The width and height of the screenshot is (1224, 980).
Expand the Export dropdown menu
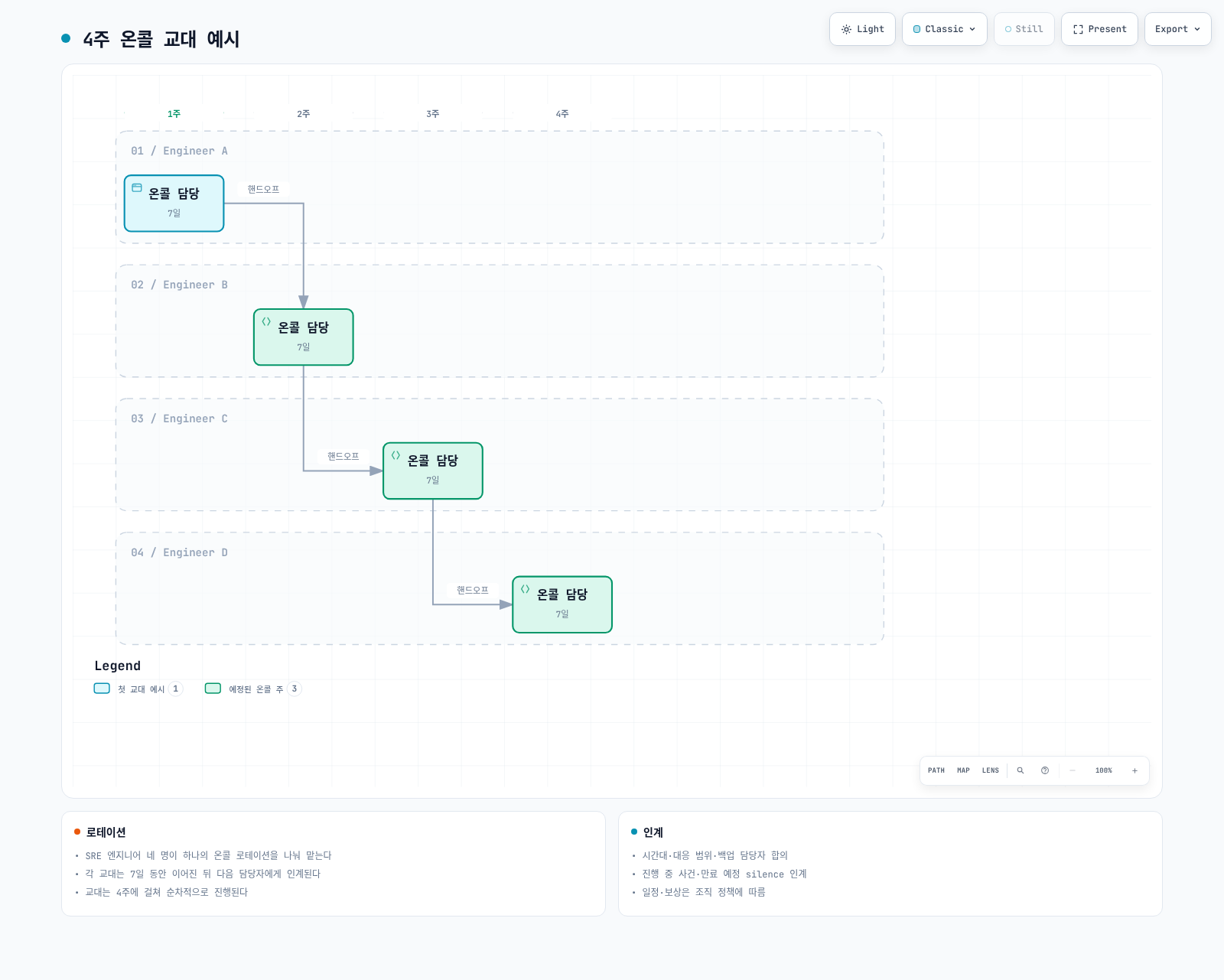(x=1177, y=29)
